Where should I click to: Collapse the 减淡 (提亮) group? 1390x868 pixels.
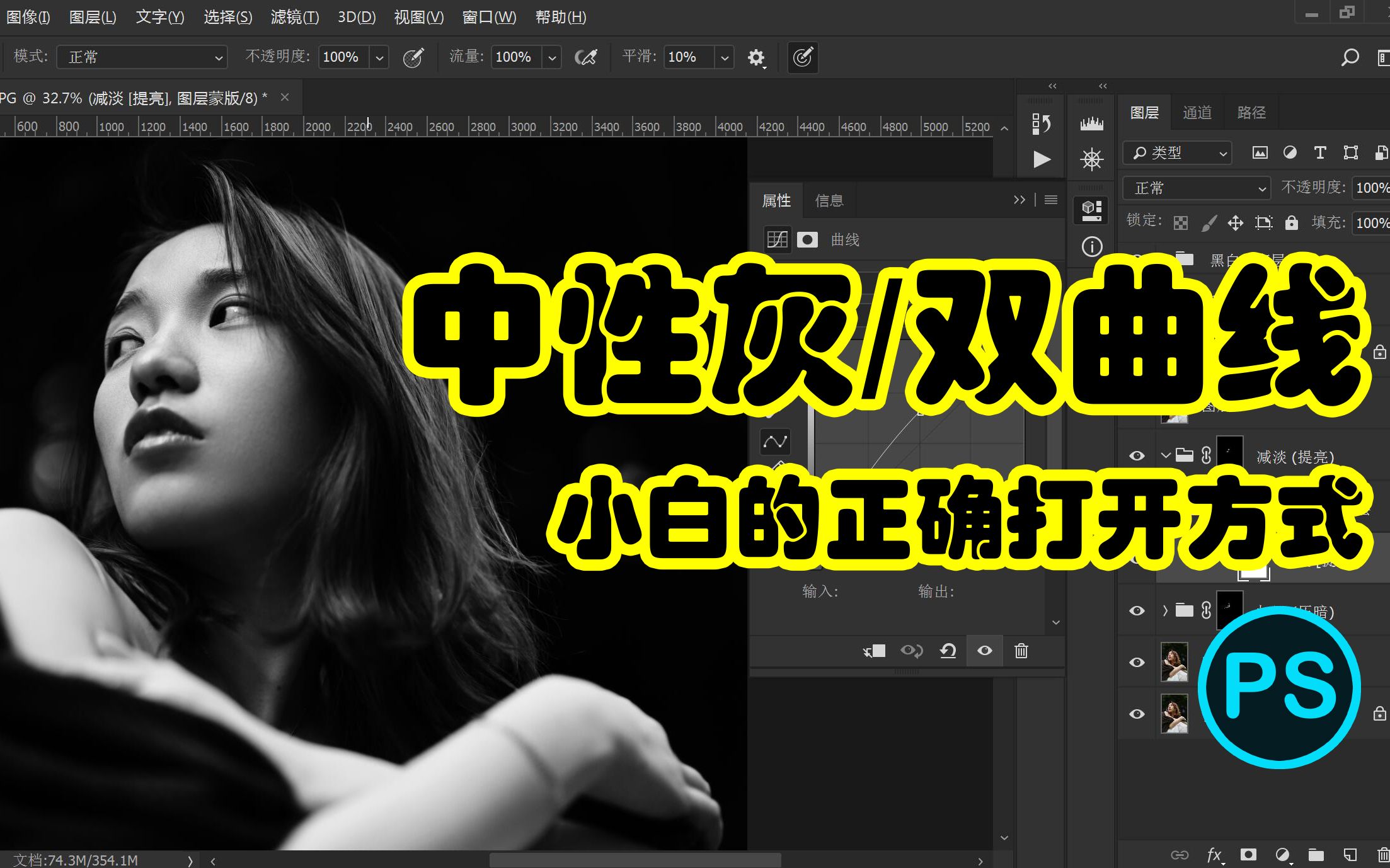coord(1166,455)
